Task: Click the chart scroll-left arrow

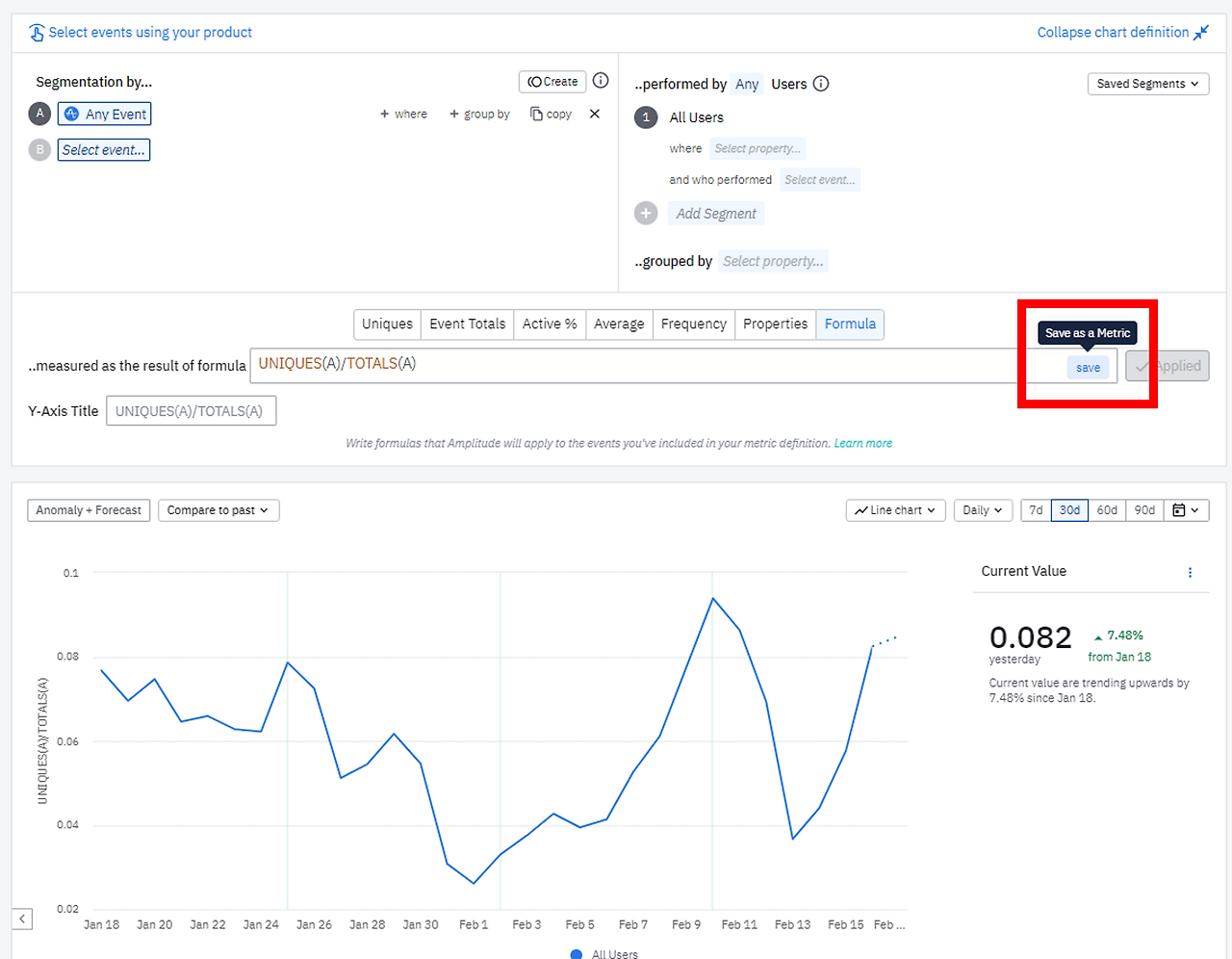Action: 22,919
